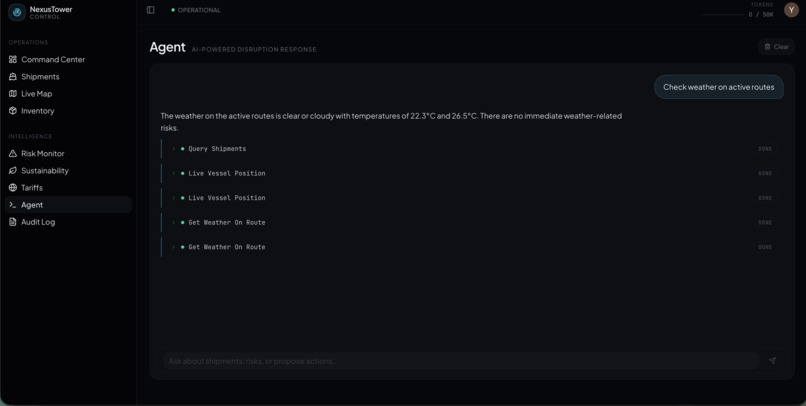The width and height of the screenshot is (806, 406).
Task: Expand the first Get Weather On Route step
Action: (x=174, y=223)
